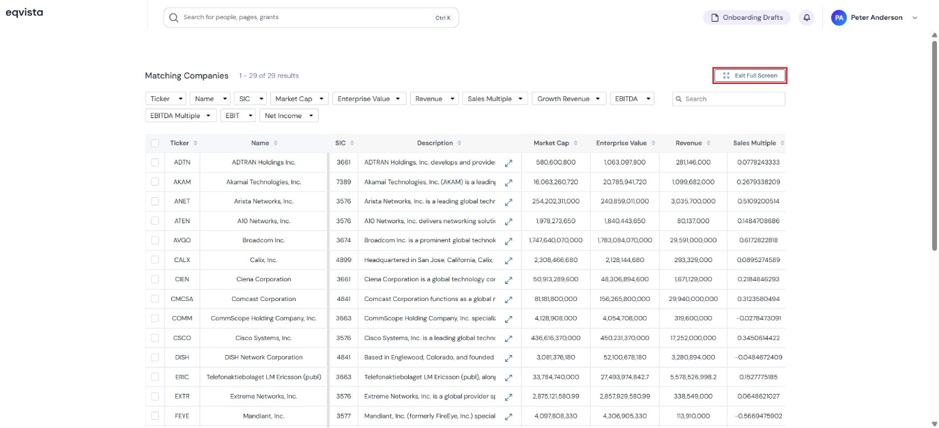
Task: Check the FEYE row checkbox
Action: pos(155,416)
